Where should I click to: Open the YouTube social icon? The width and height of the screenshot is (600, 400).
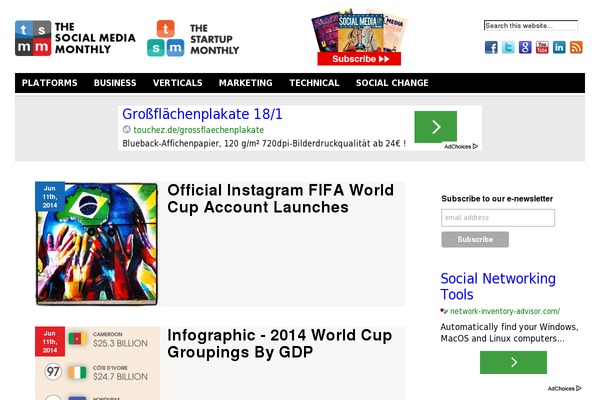tap(542, 47)
